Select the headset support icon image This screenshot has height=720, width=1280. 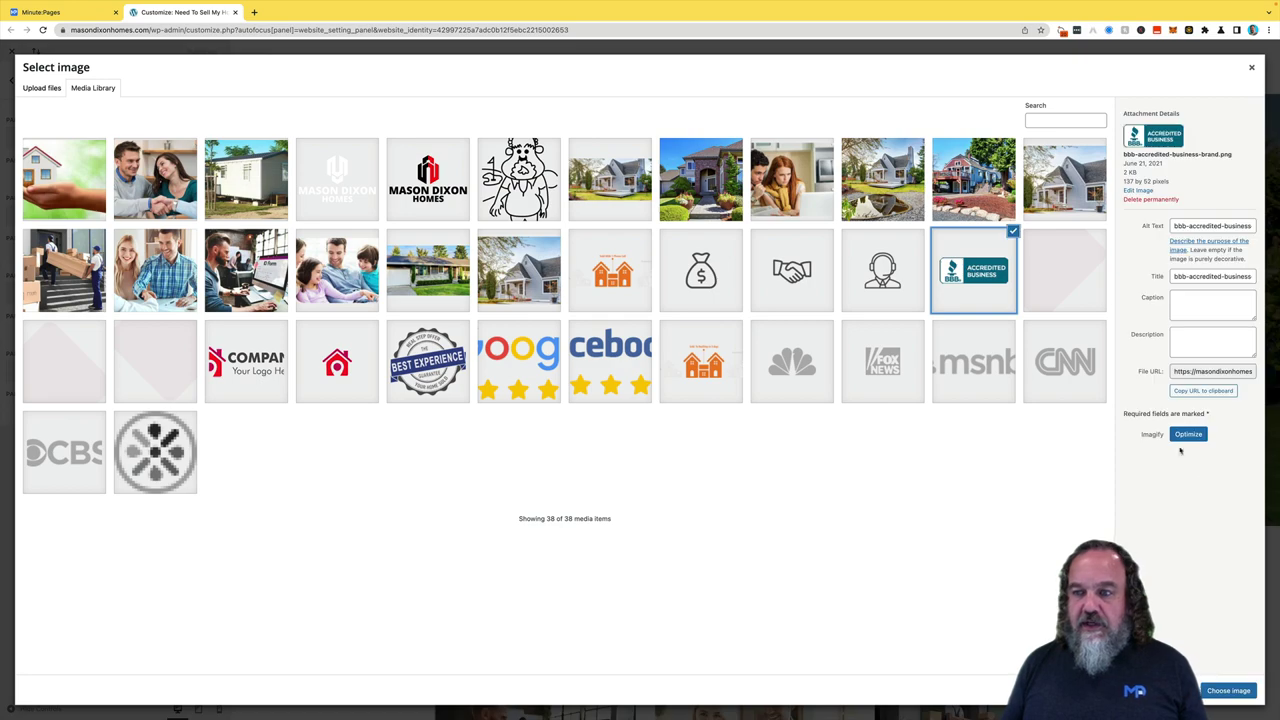point(883,271)
